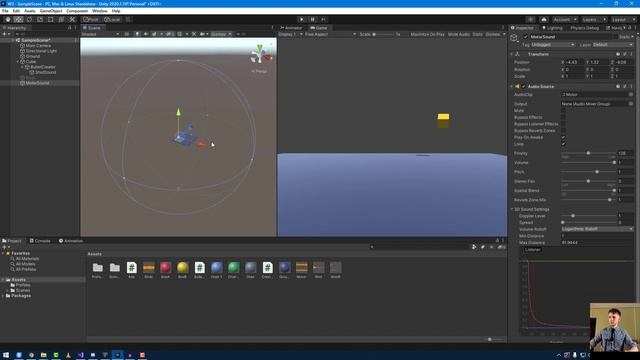Disable the Loop checkbox
The height and width of the screenshot is (360, 640).
point(563,144)
